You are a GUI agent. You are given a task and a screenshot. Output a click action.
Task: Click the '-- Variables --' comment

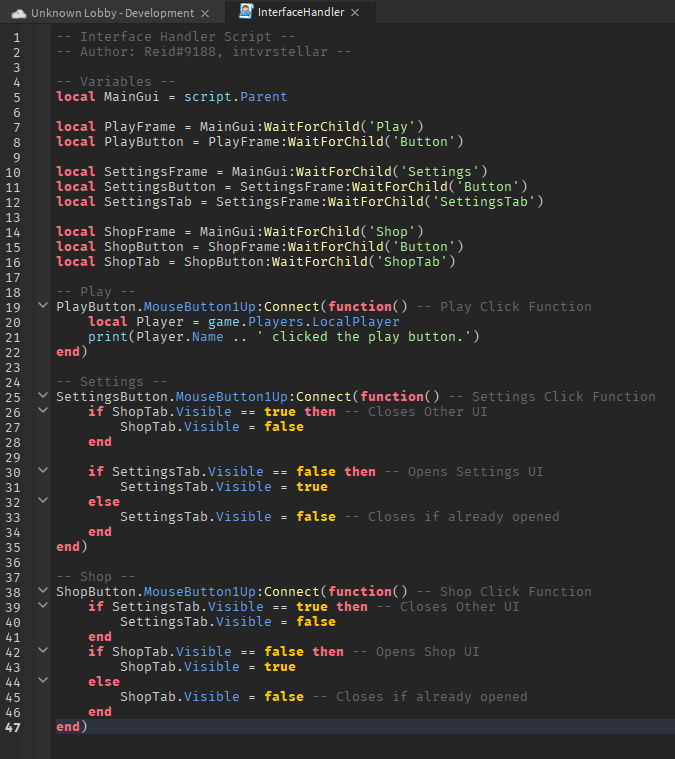coord(115,82)
